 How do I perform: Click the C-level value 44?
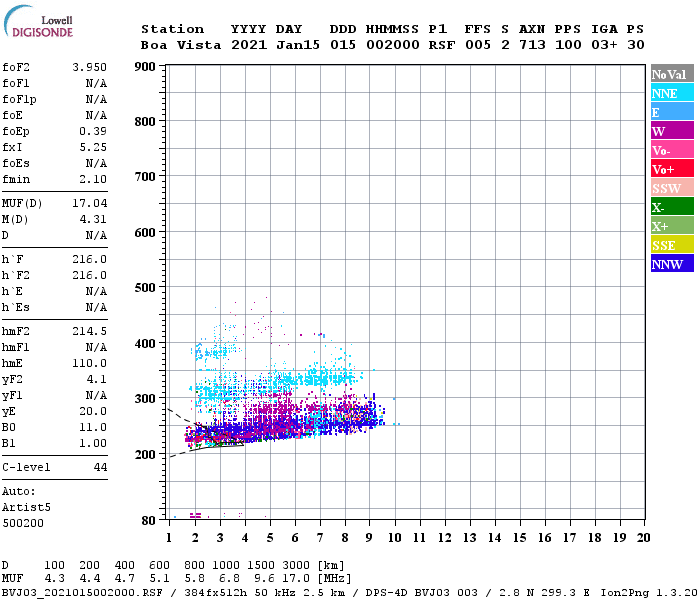click(x=100, y=467)
